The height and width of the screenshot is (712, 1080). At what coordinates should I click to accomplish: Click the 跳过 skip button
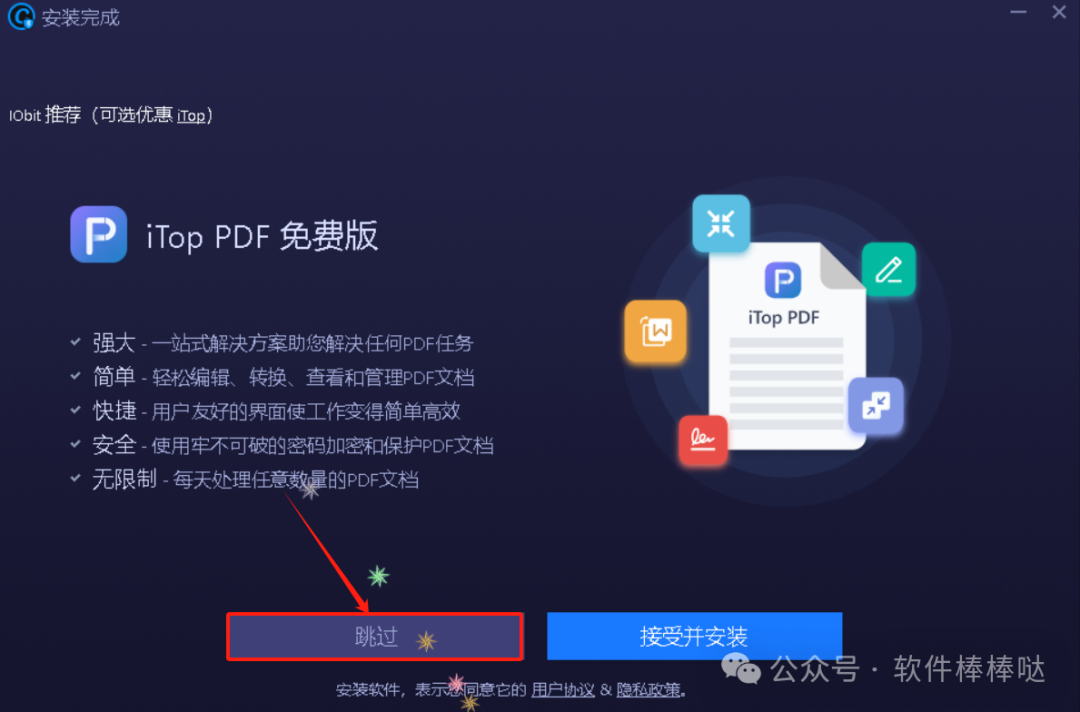click(x=375, y=636)
